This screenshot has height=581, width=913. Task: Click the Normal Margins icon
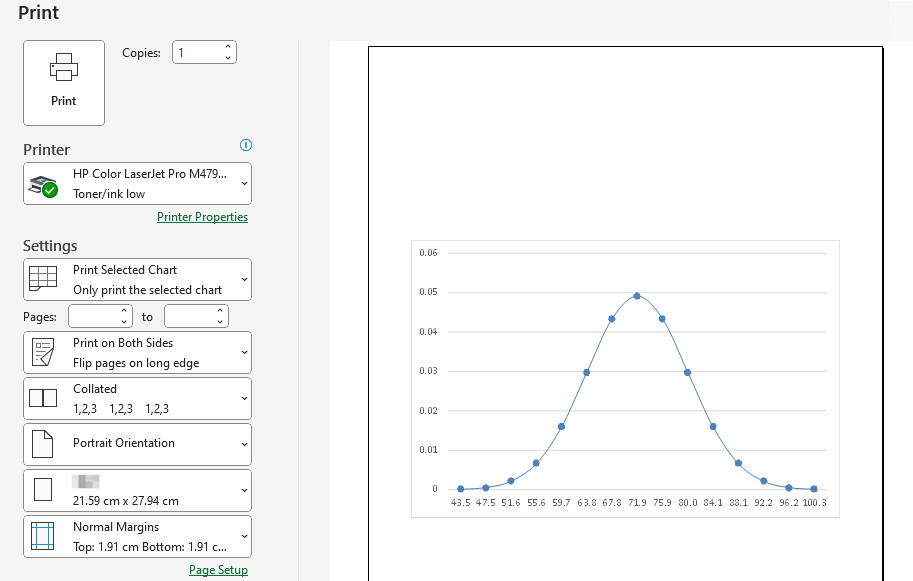pyautogui.click(x=43, y=536)
